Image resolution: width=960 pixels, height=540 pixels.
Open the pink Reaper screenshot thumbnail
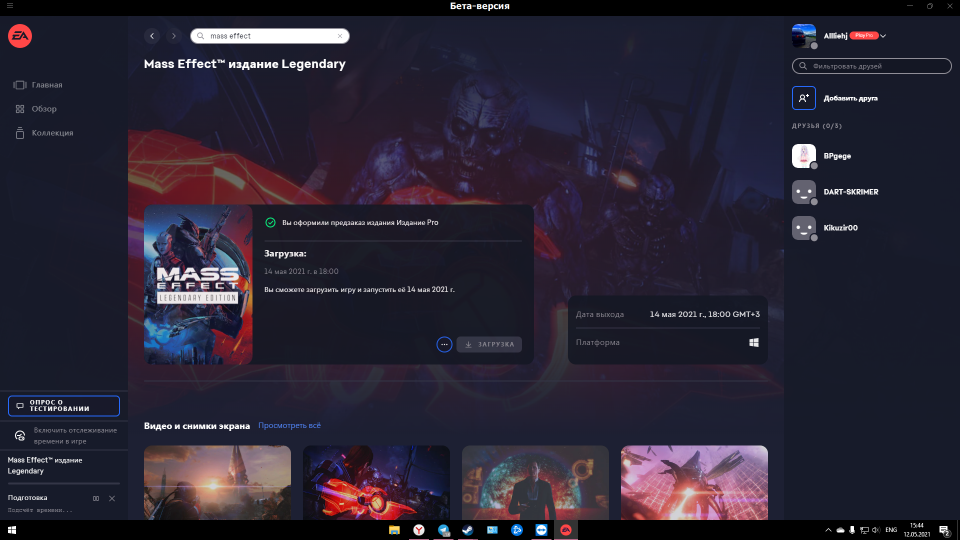click(694, 482)
